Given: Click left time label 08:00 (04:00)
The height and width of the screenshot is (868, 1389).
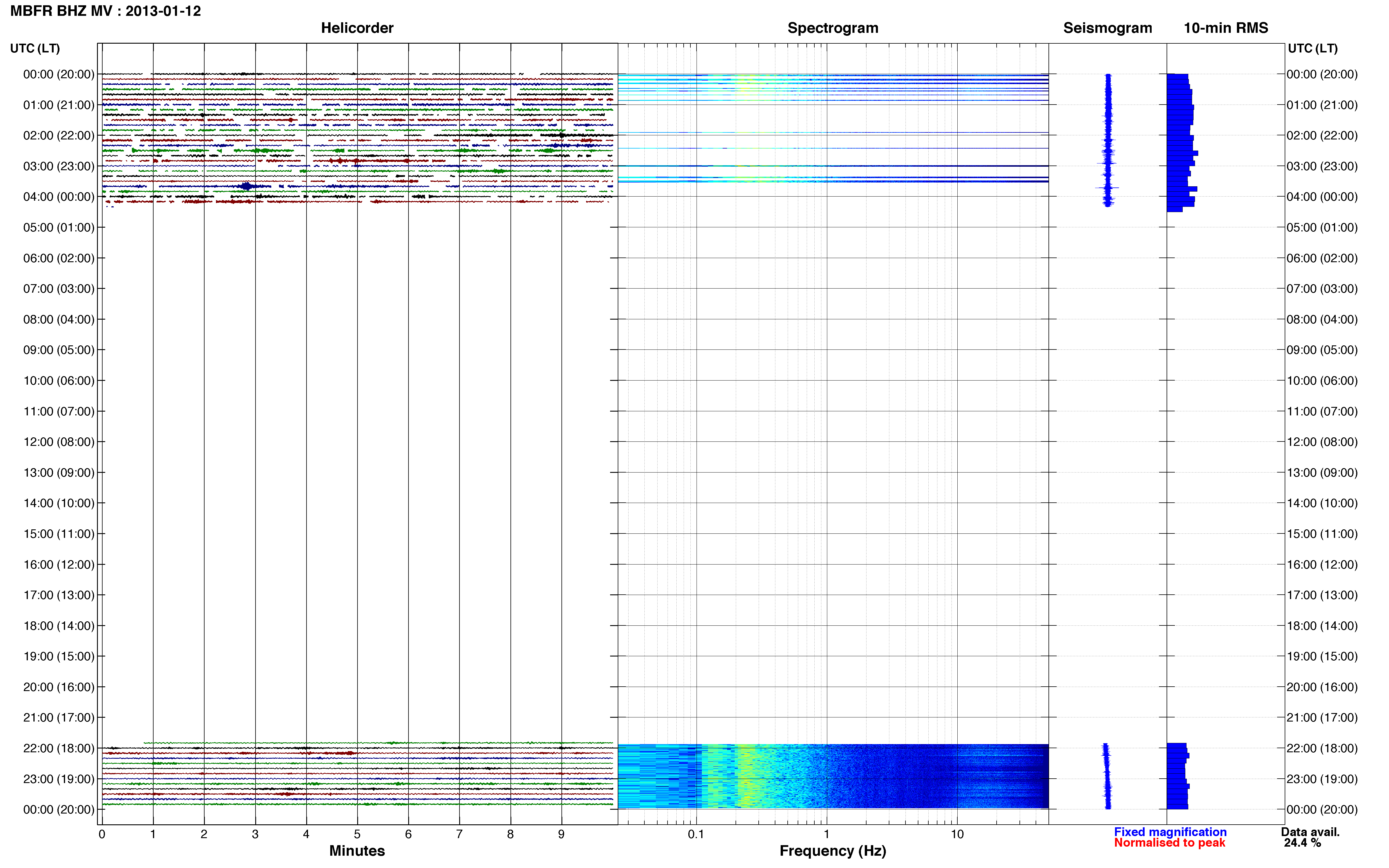Looking at the screenshot, I should pyautogui.click(x=59, y=319).
